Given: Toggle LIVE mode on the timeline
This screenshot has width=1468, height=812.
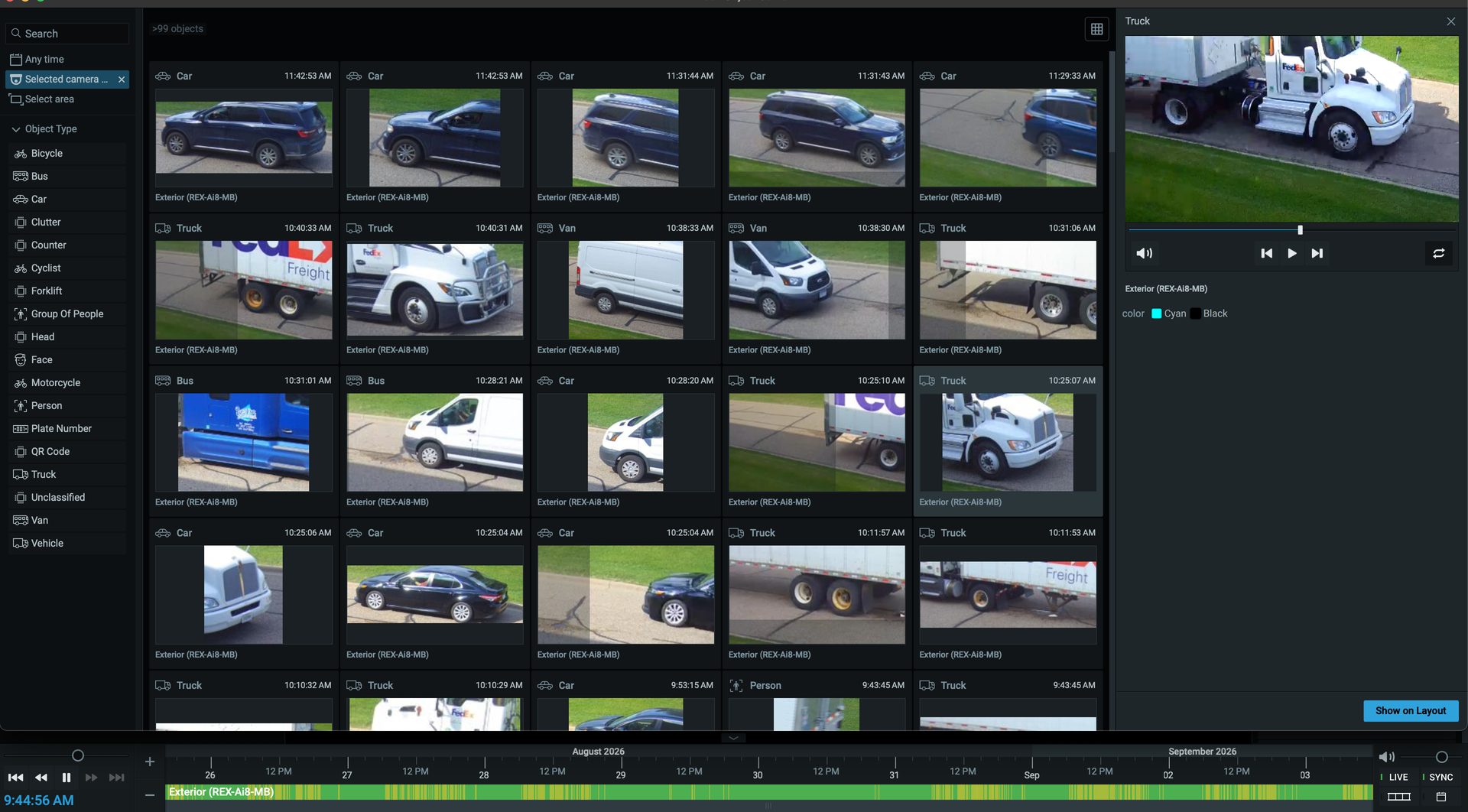Looking at the screenshot, I should click(1395, 777).
